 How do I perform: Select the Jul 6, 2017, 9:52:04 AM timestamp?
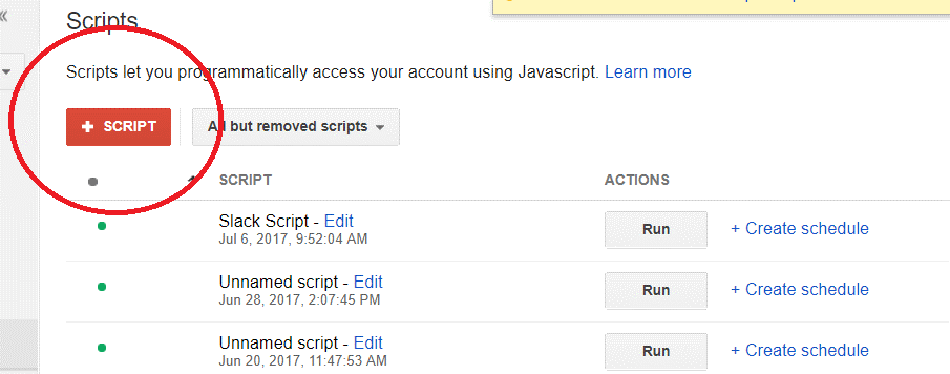click(x=293, y=239)
